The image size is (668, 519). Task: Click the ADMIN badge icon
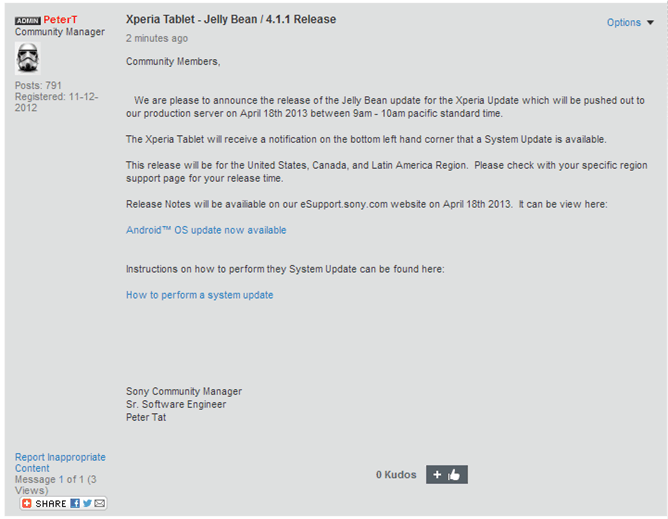click(x=28, y=20)
